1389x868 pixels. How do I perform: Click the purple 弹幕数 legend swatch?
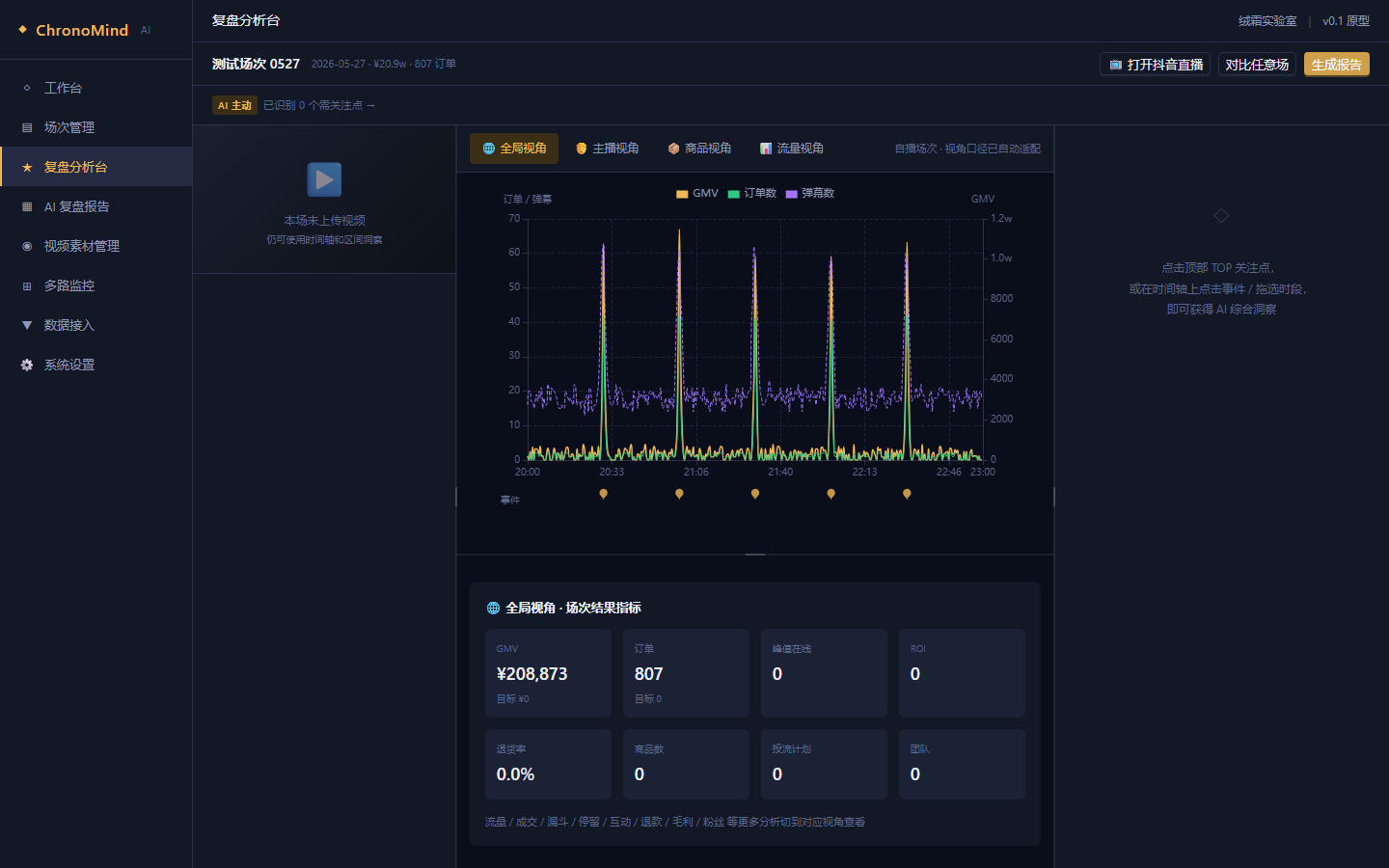point(791,194)
